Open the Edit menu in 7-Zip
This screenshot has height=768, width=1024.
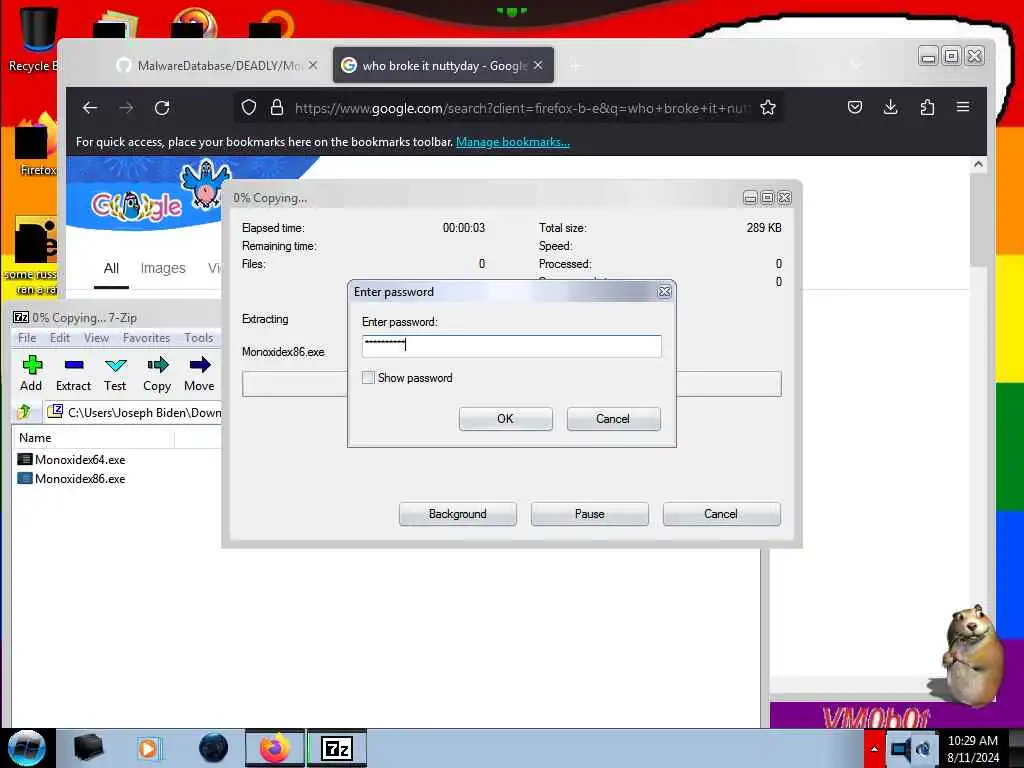click(x=60, y=338)
